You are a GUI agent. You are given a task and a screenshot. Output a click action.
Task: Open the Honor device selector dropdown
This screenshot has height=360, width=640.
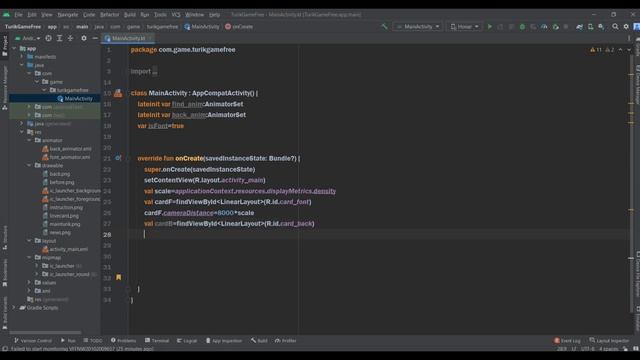464,27
